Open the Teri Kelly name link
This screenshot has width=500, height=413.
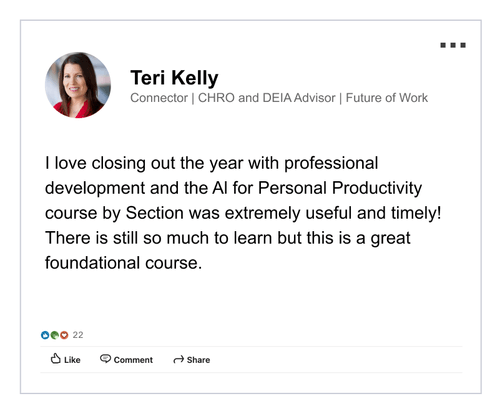pyautogui.click(x=174, y=78)
